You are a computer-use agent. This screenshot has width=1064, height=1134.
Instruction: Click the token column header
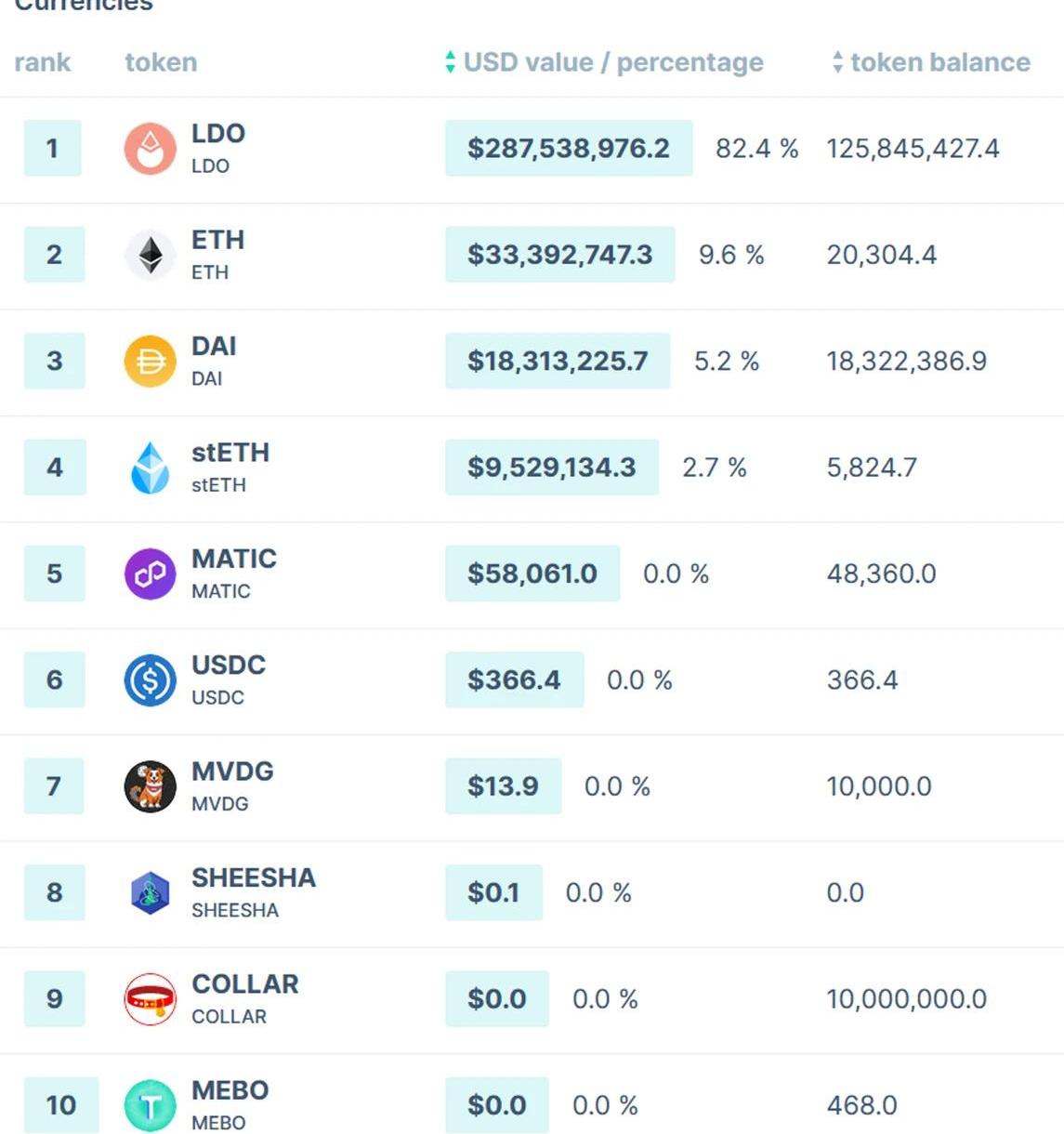point(161,62)
